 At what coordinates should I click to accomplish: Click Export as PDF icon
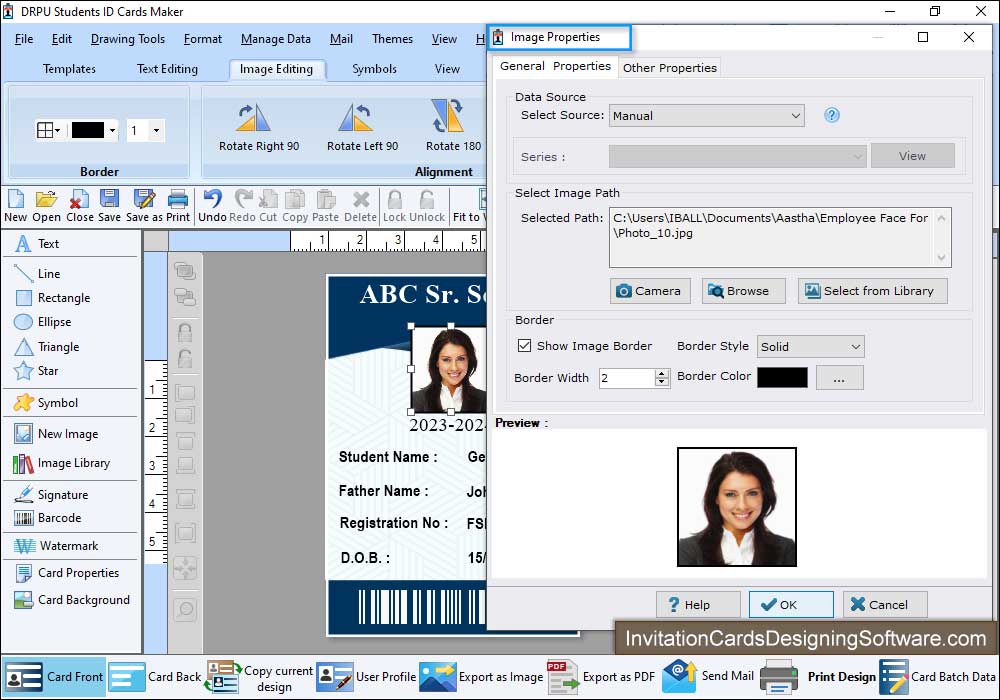562,677
